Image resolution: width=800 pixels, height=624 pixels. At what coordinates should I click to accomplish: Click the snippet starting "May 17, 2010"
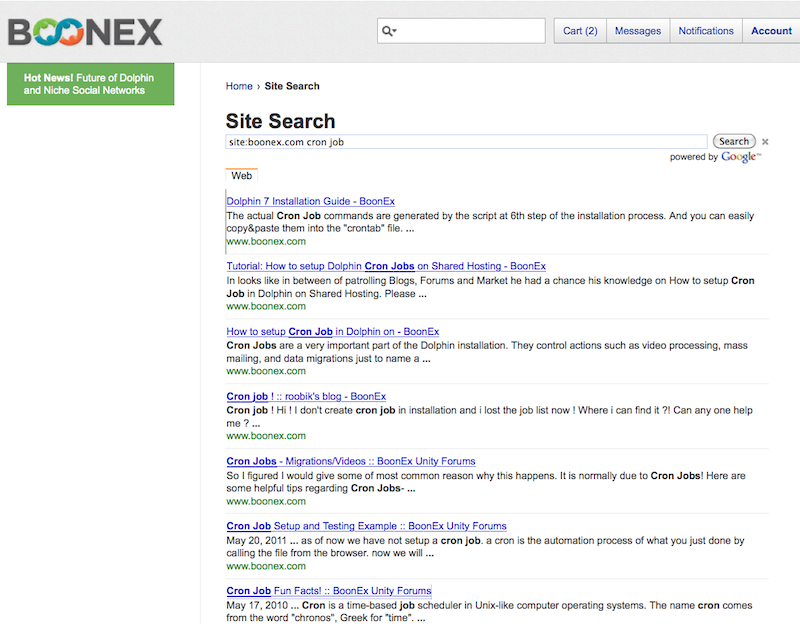[x=489, y=611]
